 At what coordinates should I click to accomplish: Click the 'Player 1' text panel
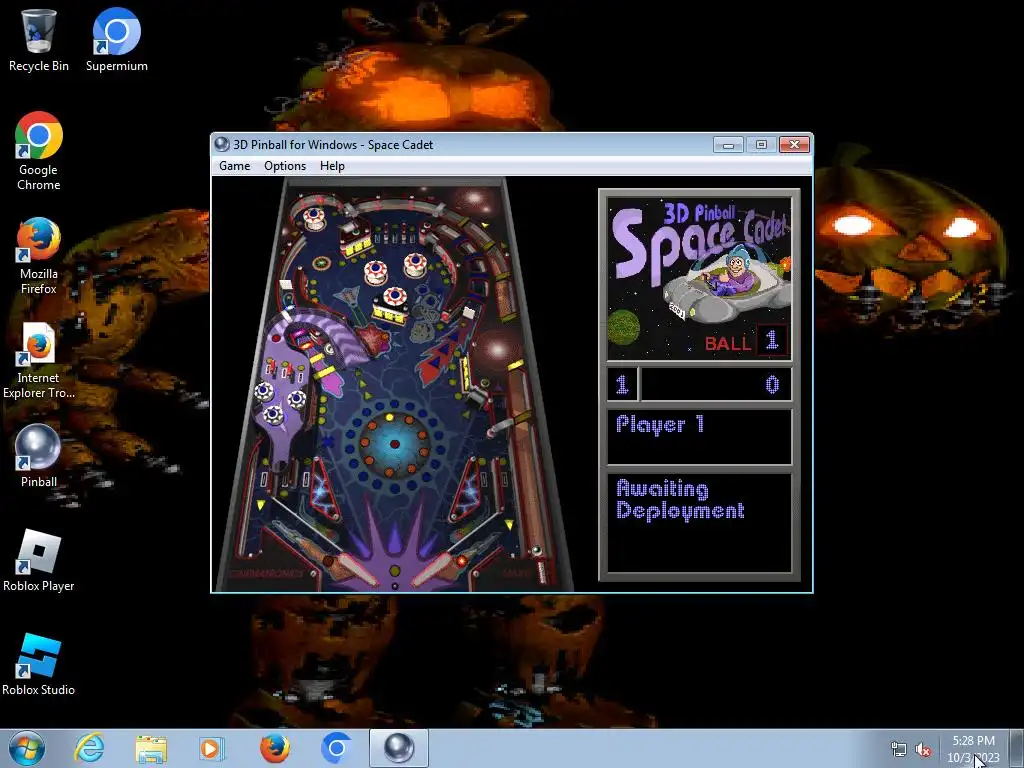pos(699,436)
